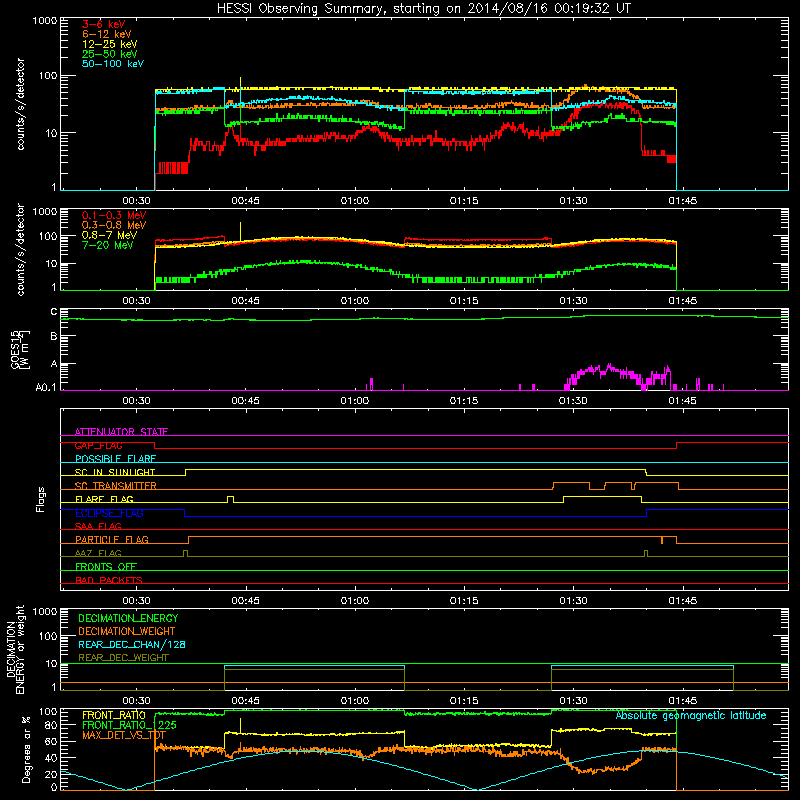Click the Degrees or % axis label
The width and height of the screenshot is (800, 800).
[x=26, y=749]
